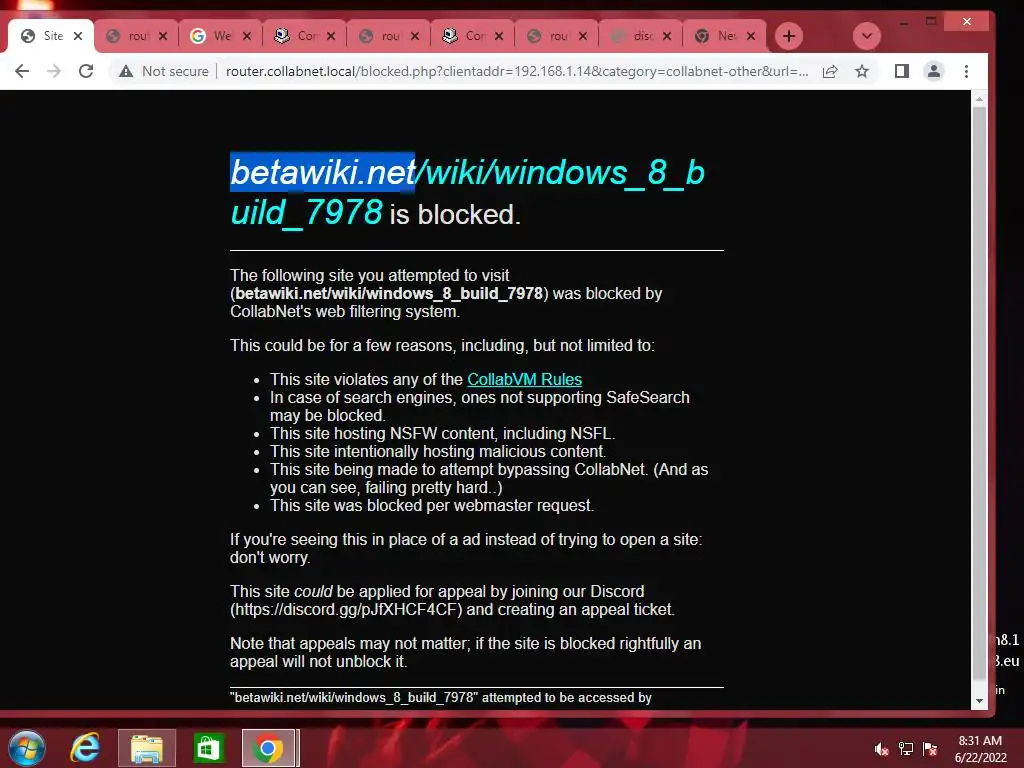Click the scrollbar down arrow
The width and height of the screenshot is (1024, 768).
pyautogui.click(x=979, y=701)
